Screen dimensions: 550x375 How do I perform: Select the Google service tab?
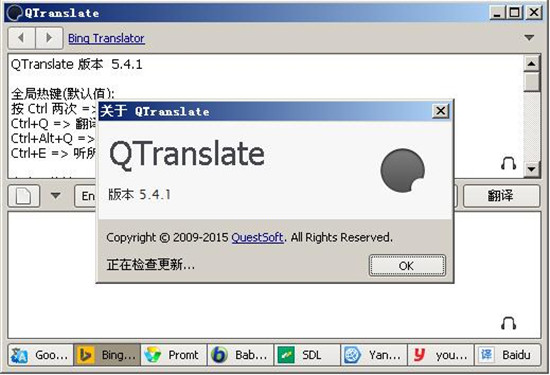pos(41,355)
